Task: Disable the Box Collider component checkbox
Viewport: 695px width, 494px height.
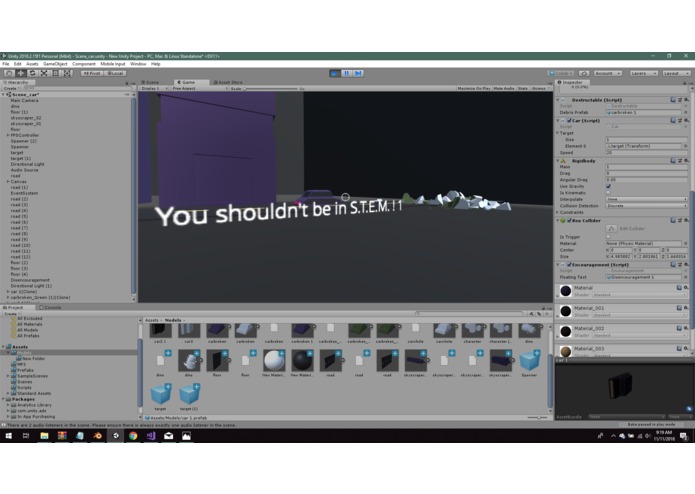Action: coord(569,220)
